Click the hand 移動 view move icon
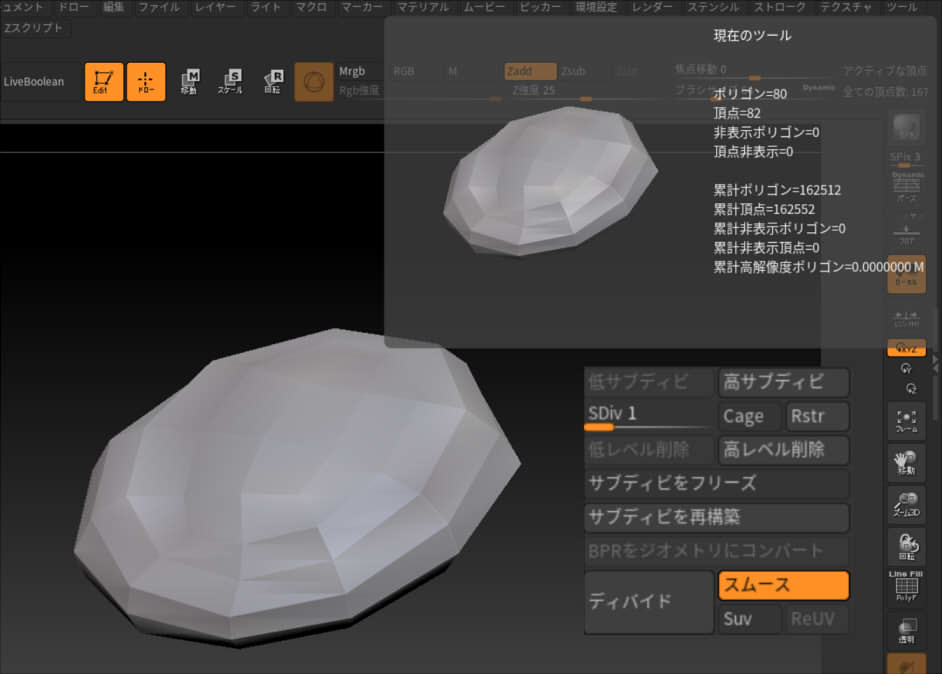 (x=907, y=463)
